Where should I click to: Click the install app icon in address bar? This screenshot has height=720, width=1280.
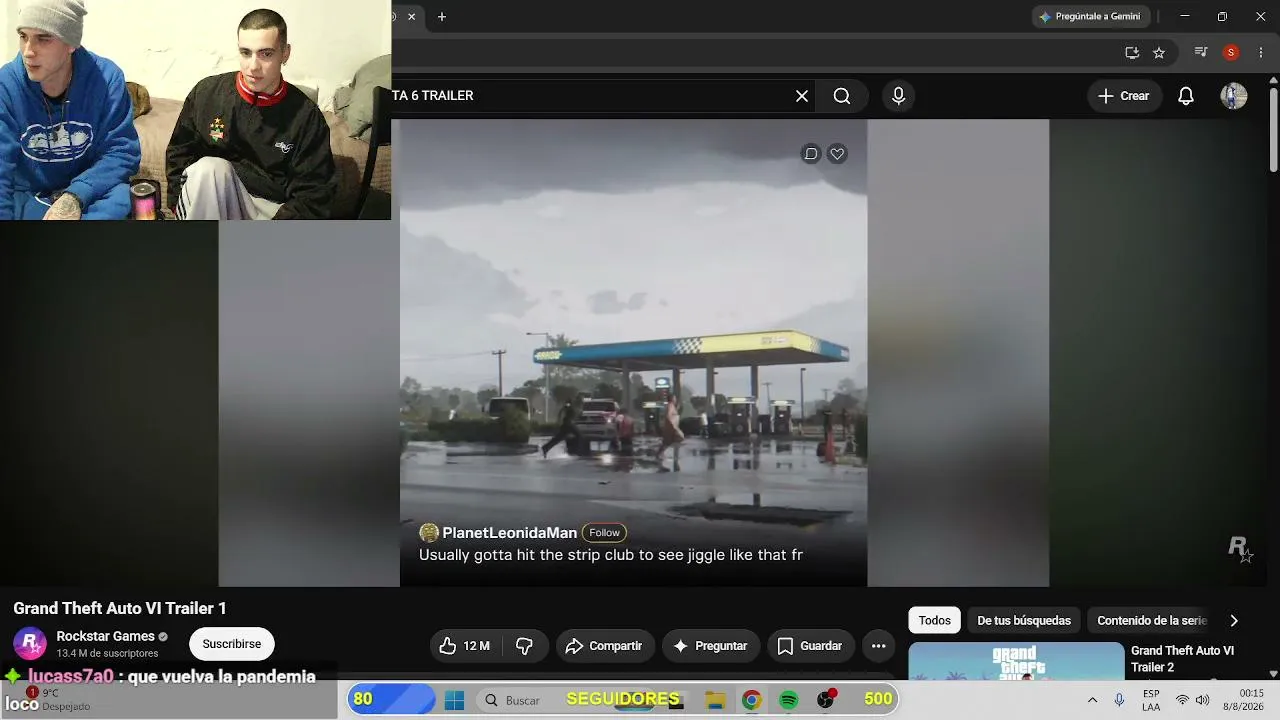pos(1132,52)
